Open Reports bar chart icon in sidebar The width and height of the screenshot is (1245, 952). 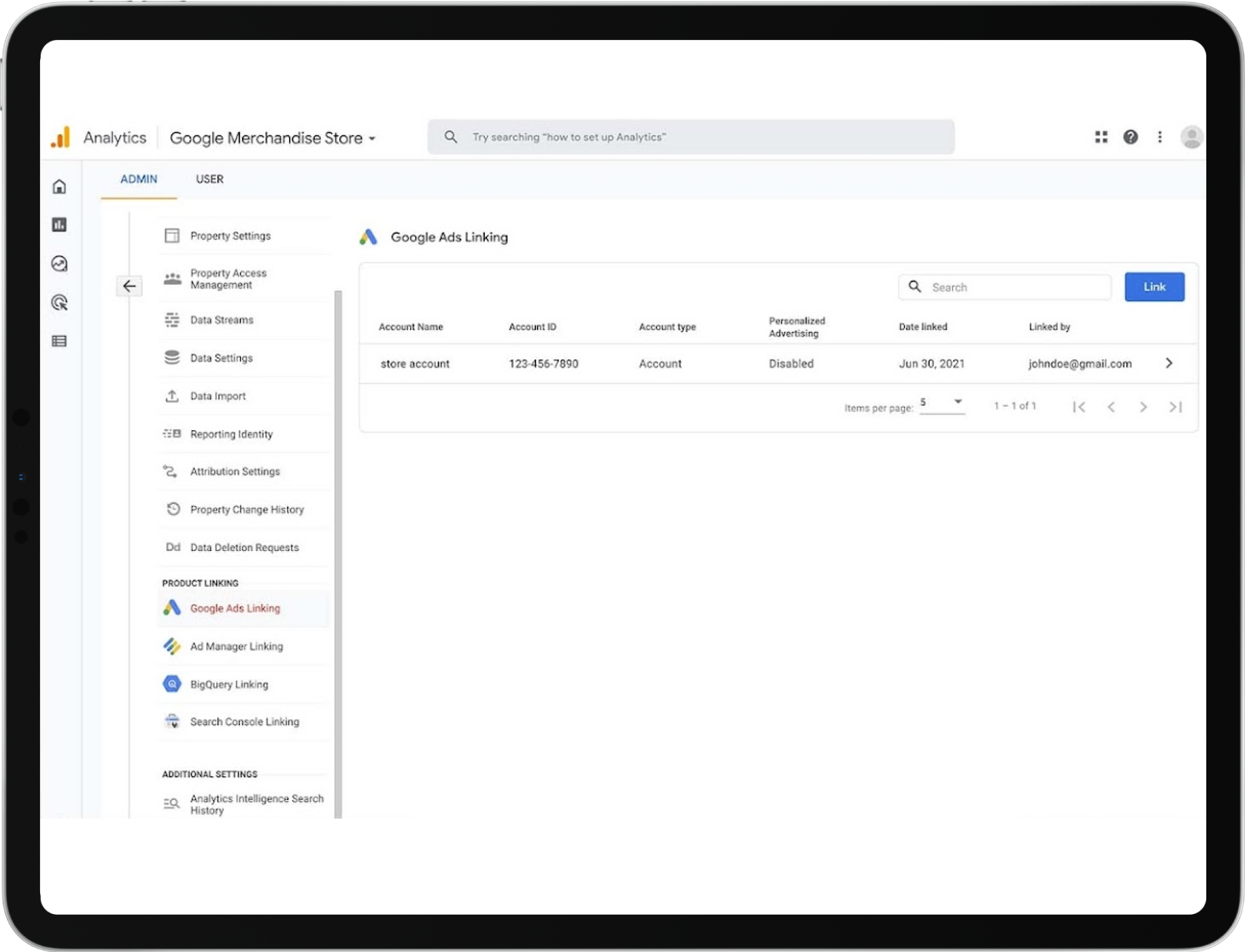59,225
